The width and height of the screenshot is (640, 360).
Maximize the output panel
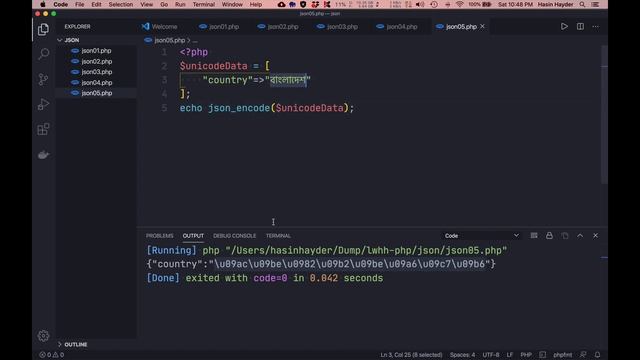click(580, 236)
